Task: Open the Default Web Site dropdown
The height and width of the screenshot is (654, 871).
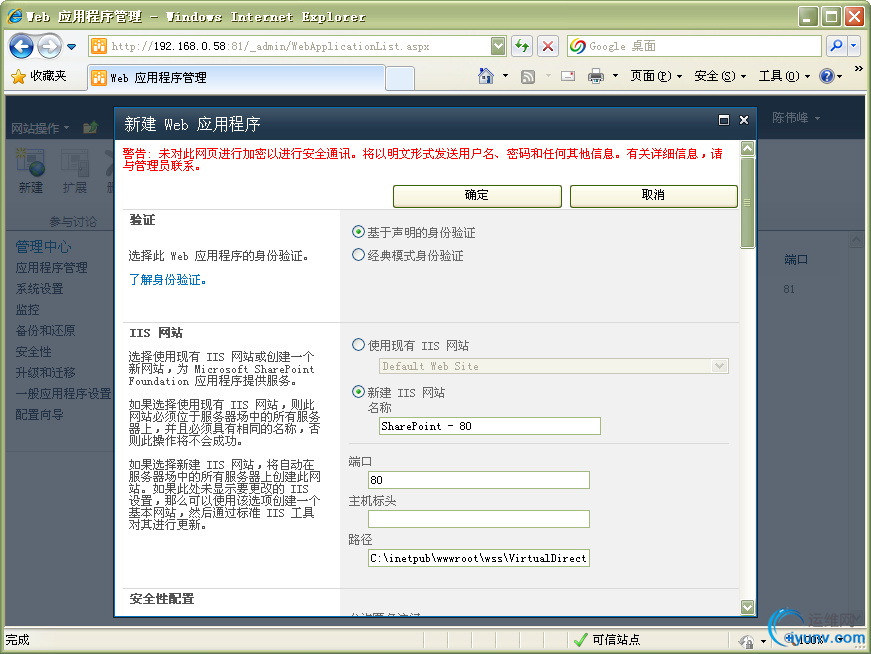Action: point(554,366)
